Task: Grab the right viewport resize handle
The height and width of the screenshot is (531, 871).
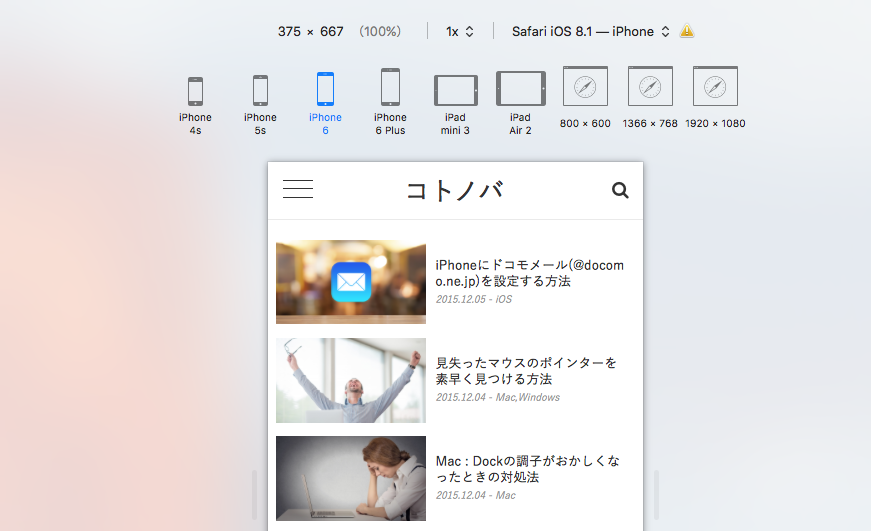Action: pos(656,494)
